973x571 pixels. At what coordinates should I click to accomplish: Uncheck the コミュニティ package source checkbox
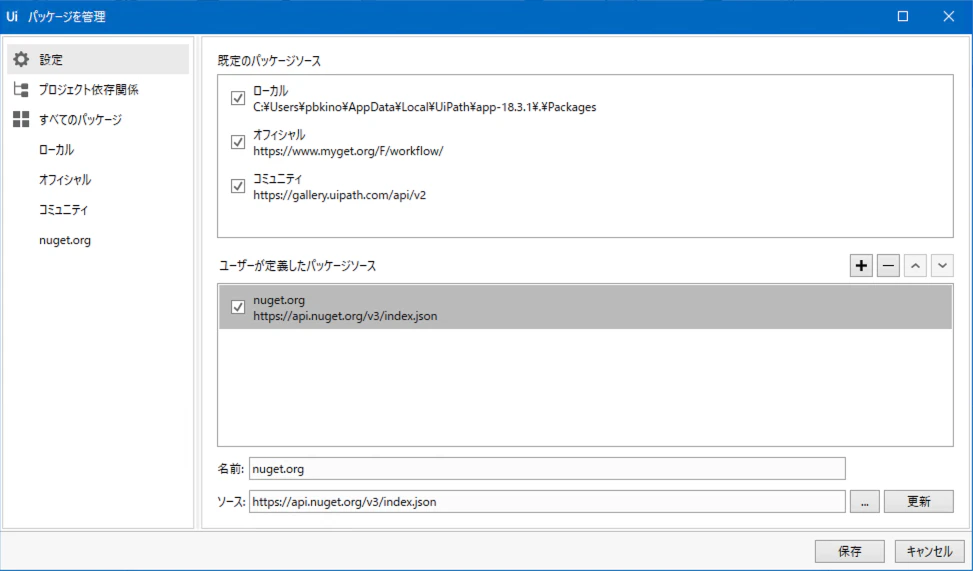(x=238, y=186)
